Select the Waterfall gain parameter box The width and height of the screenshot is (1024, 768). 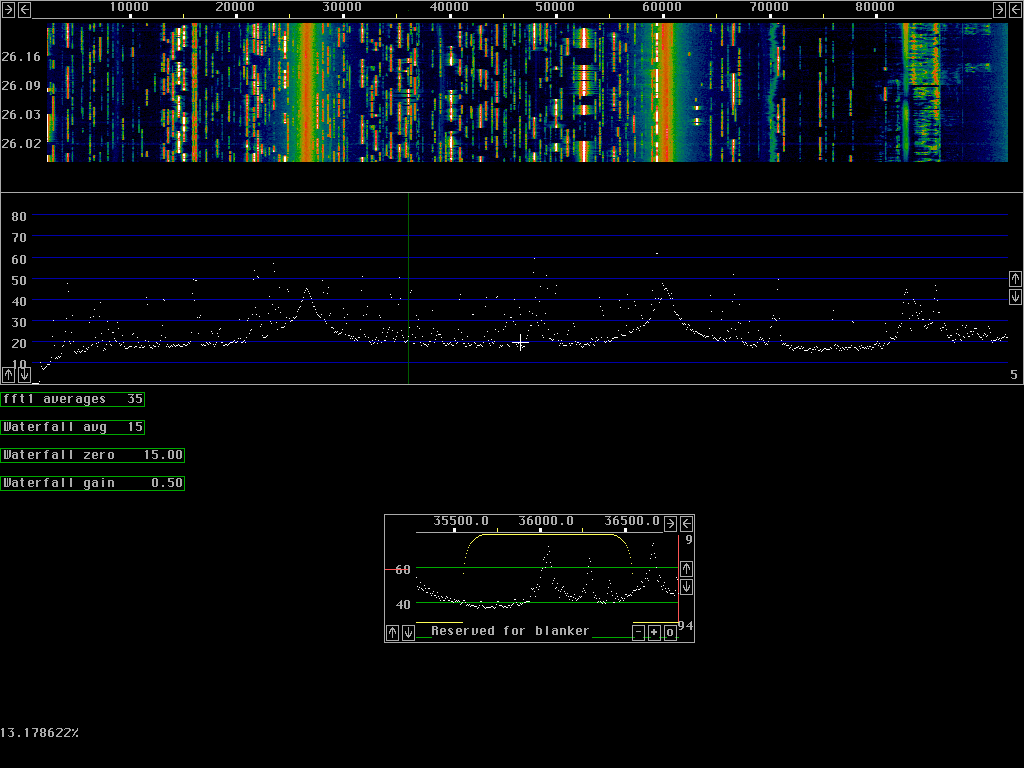pyautogui.click(x=93, y=483)
